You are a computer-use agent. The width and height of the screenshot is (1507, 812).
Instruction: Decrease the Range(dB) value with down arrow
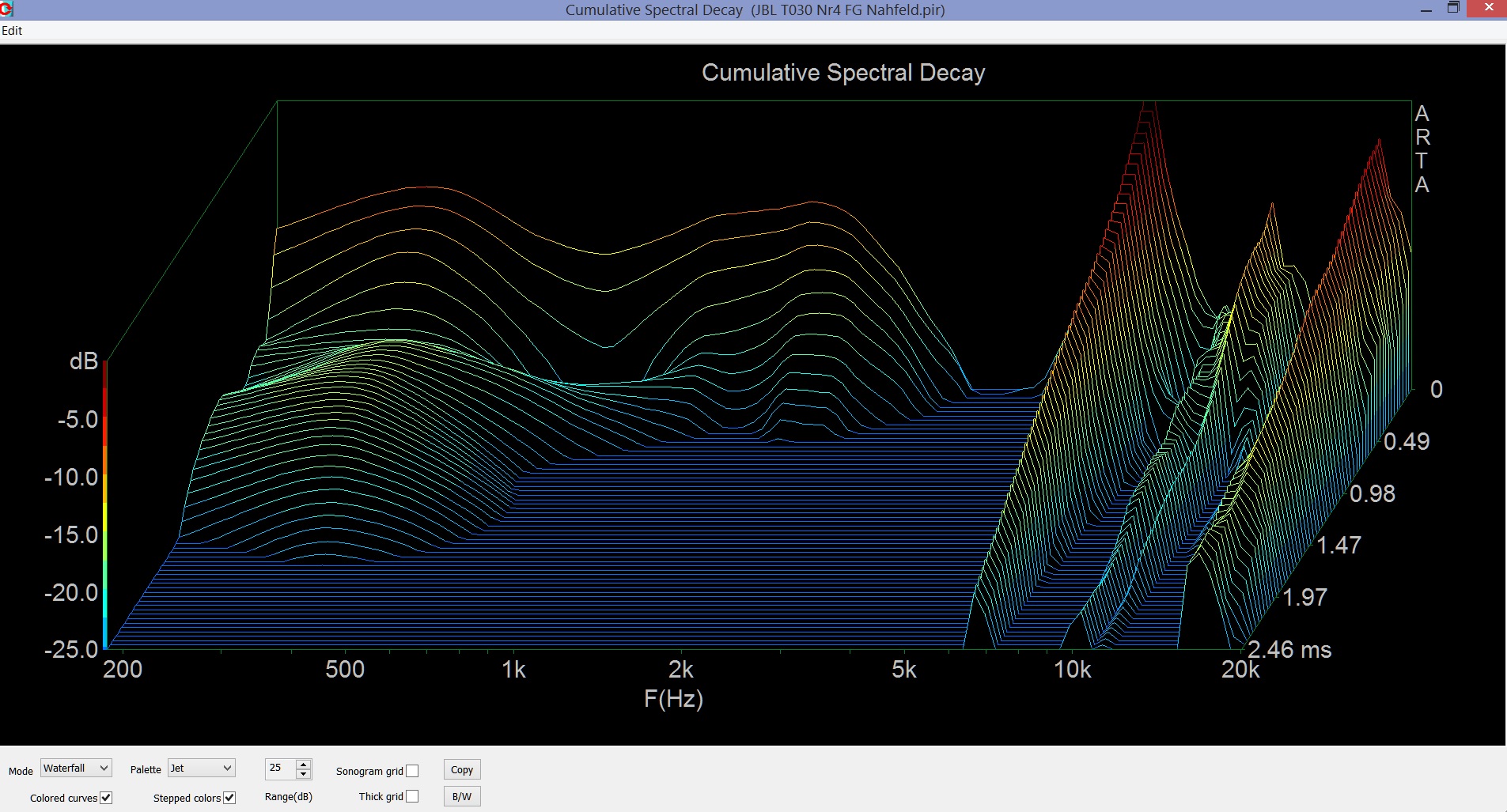point(303,774)
